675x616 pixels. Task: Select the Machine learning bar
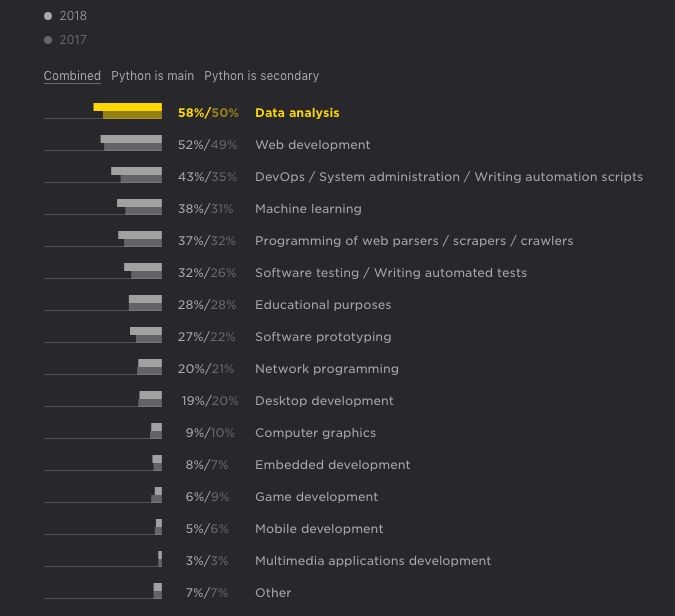(139, 207)
